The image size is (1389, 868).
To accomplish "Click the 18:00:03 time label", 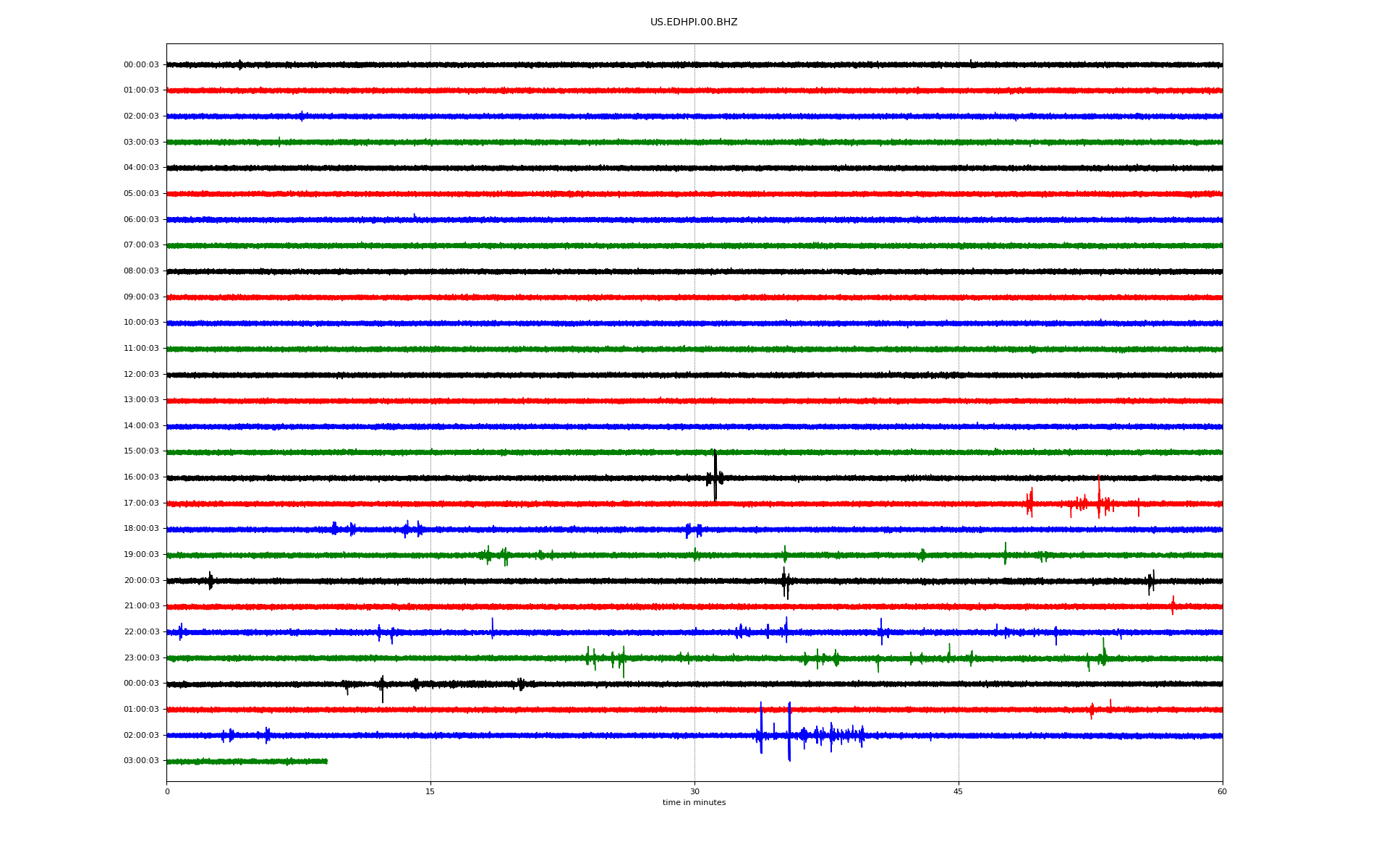I will tap(141, 529).
